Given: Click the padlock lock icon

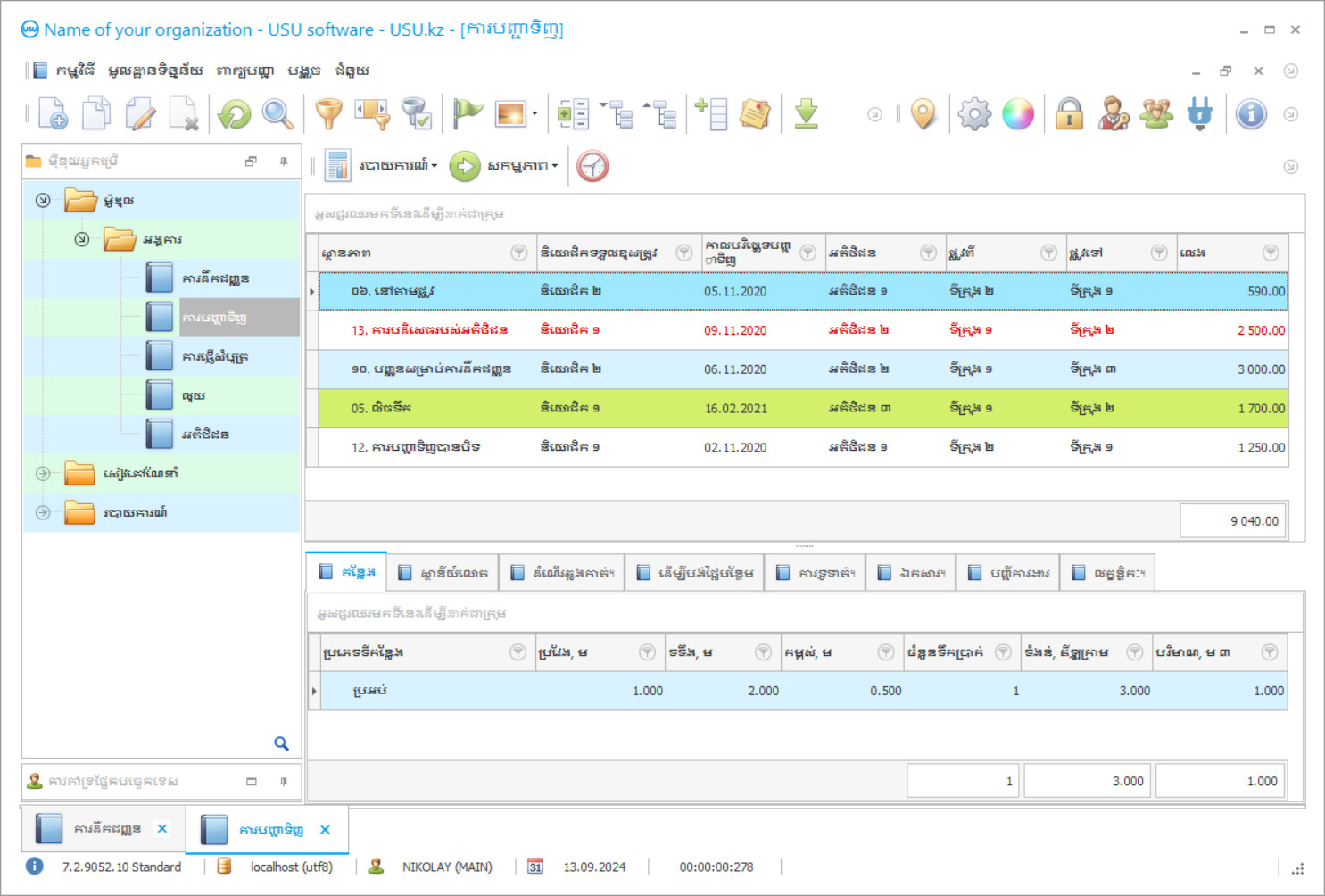Looking at the screenshot, I should click(1069, 113).
